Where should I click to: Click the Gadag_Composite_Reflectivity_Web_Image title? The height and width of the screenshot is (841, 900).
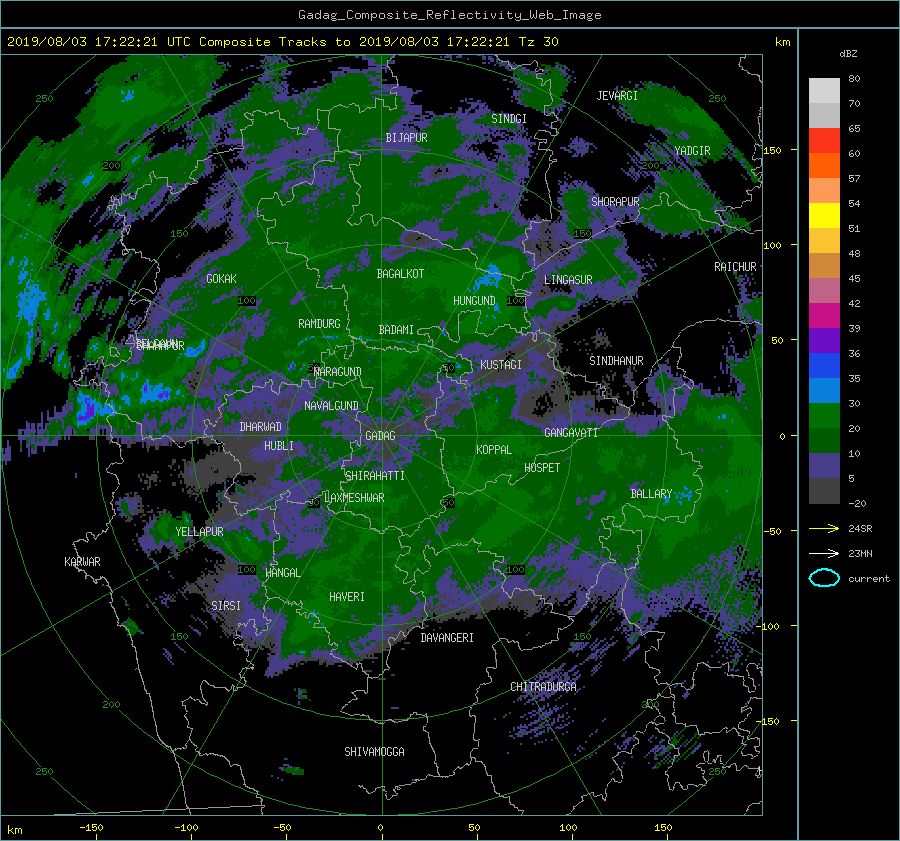coord(449,15)
